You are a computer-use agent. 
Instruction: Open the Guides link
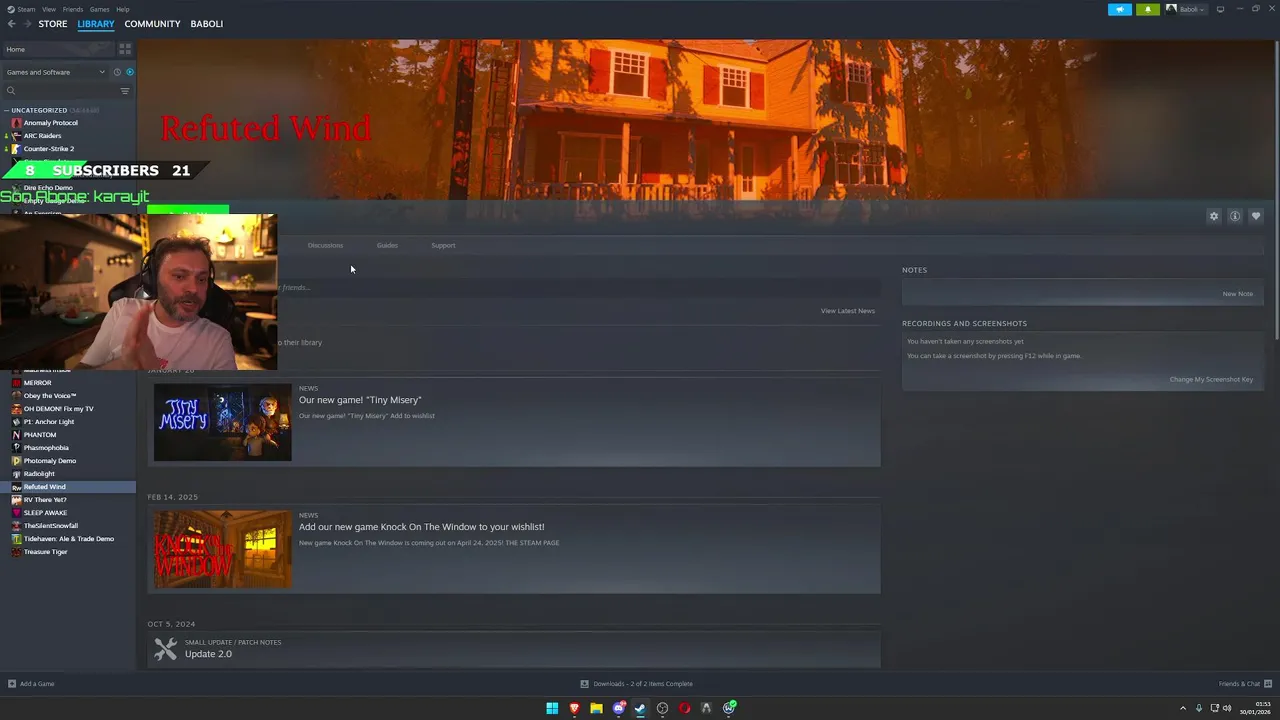click(x=387, y=246)
